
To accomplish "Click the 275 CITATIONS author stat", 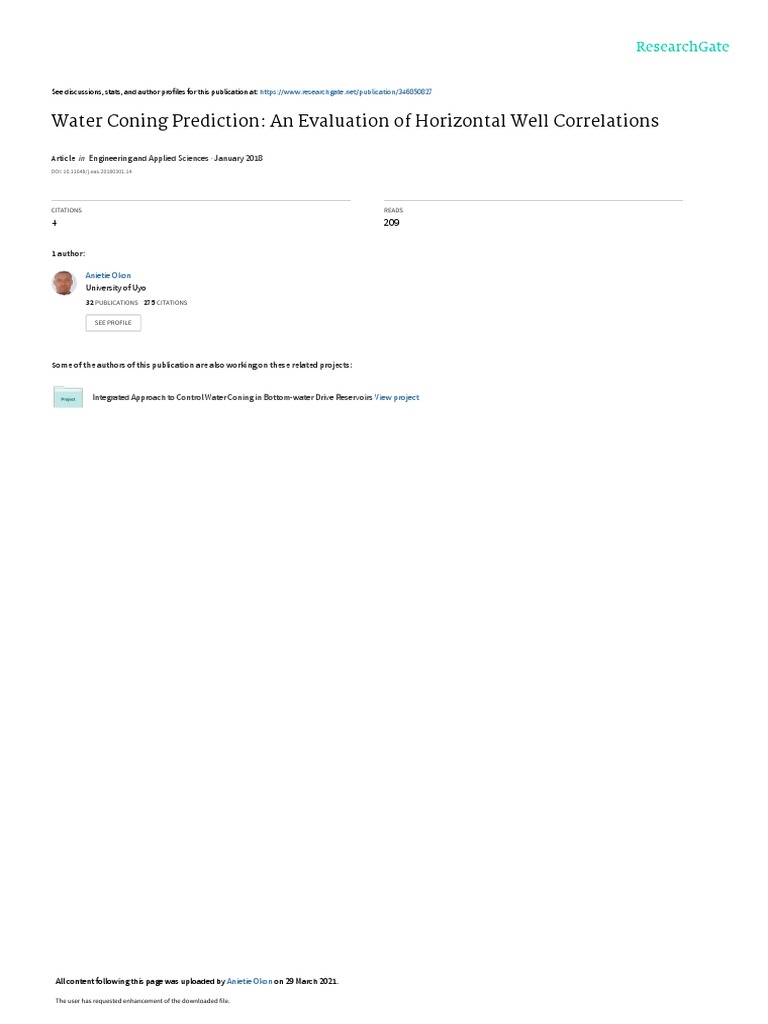I will pos(166,303).
